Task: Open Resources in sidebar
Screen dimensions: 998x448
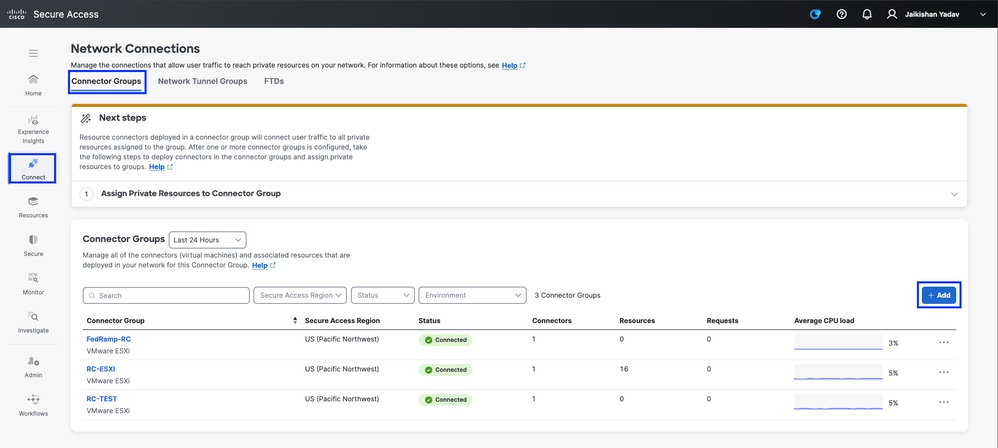Action: (x=33, y=207)
